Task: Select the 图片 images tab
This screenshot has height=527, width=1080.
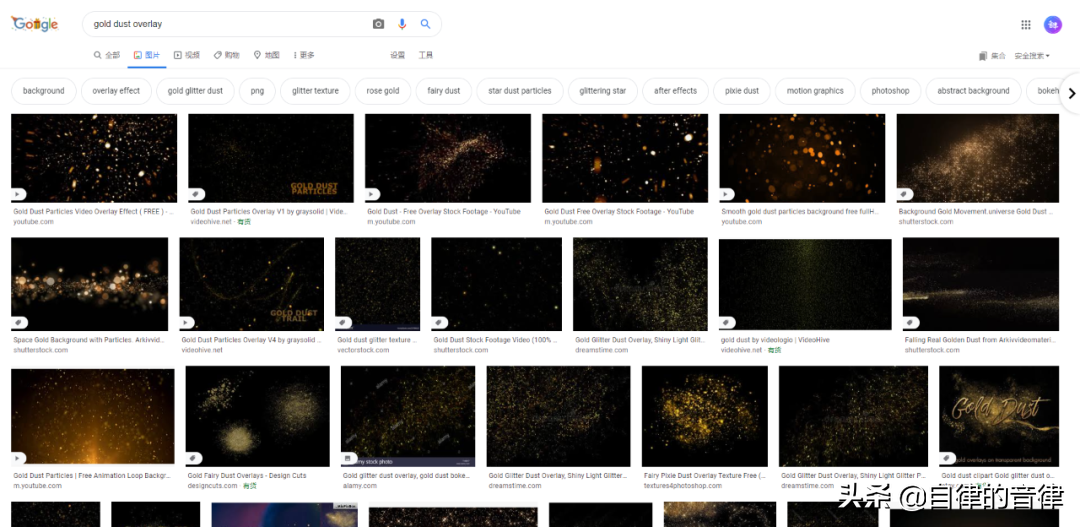Action: coord(147,55)
